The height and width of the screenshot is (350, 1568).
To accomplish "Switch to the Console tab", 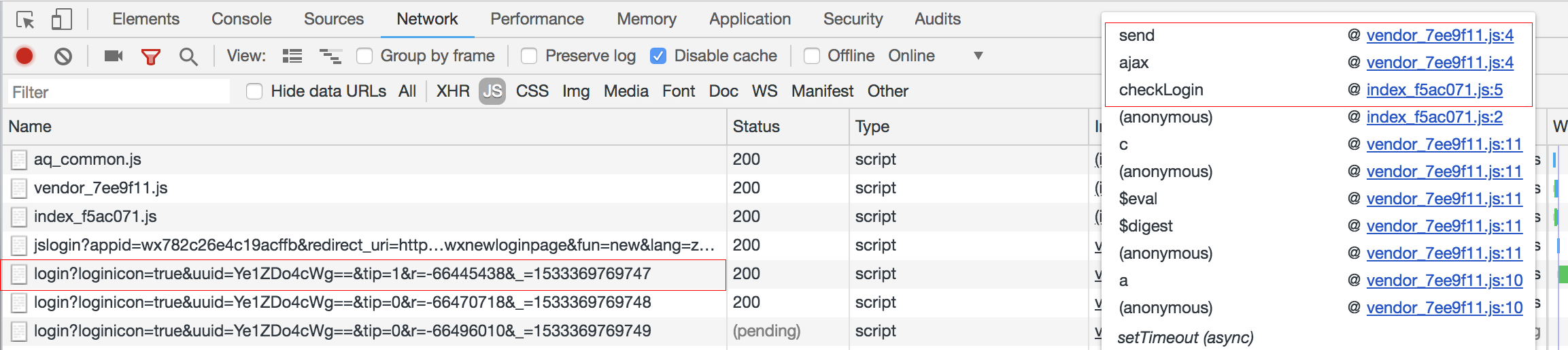I will [241, 19].
